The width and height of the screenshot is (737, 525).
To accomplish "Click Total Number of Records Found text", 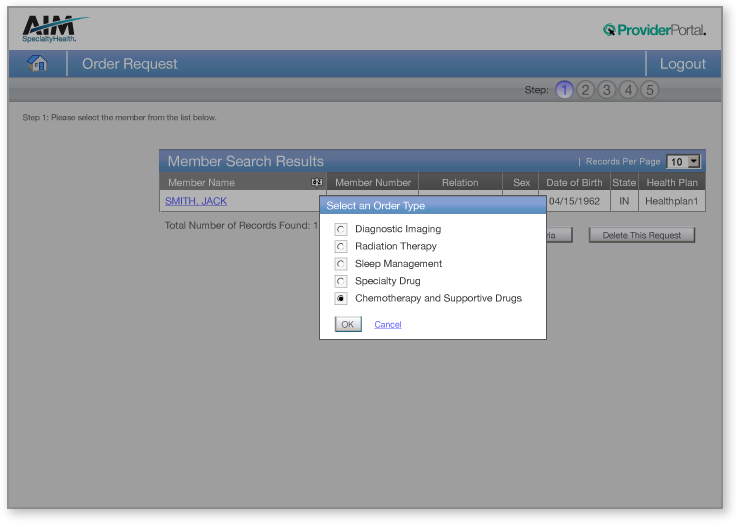I will tap(241, 226).
